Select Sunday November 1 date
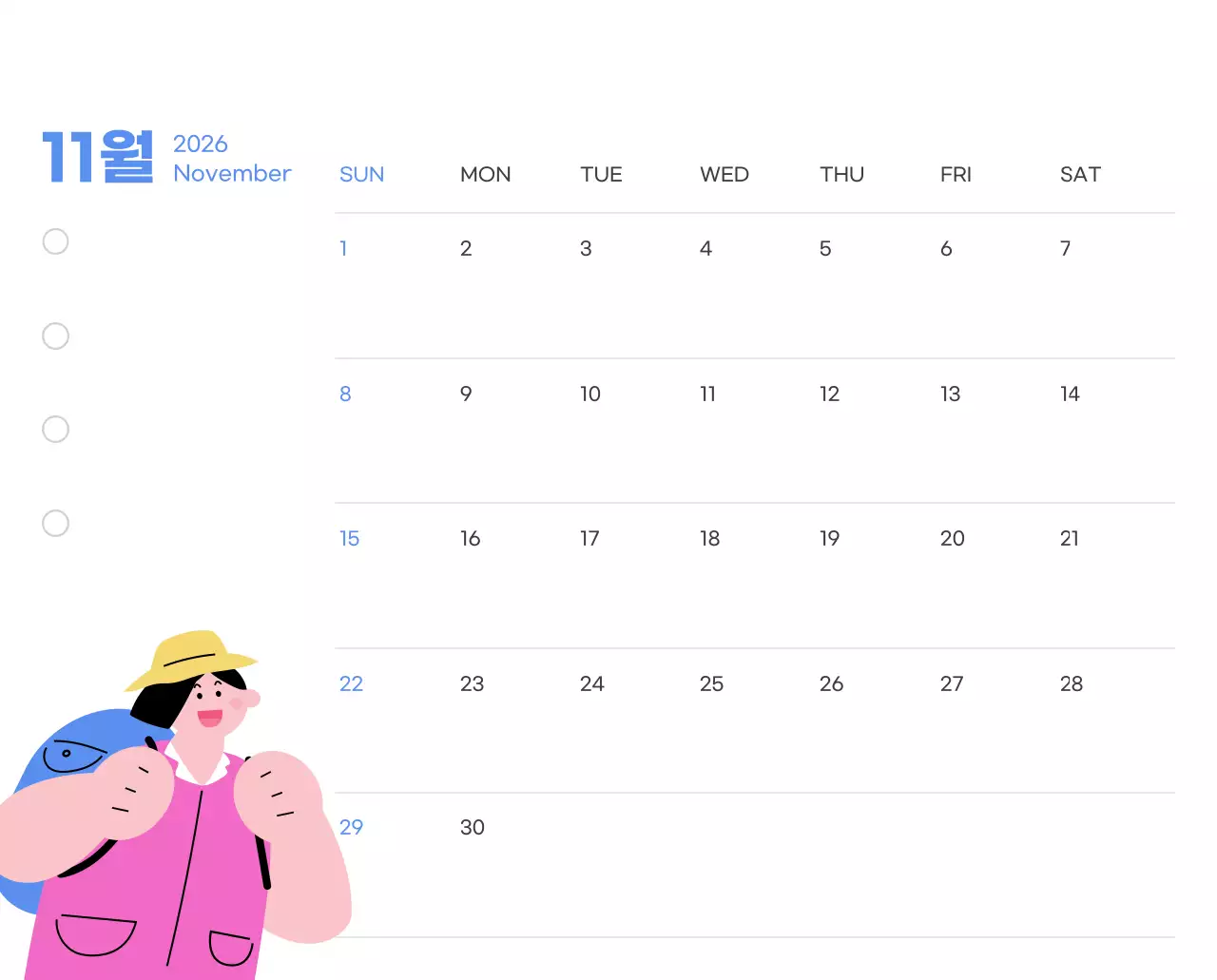 [343, 249]
